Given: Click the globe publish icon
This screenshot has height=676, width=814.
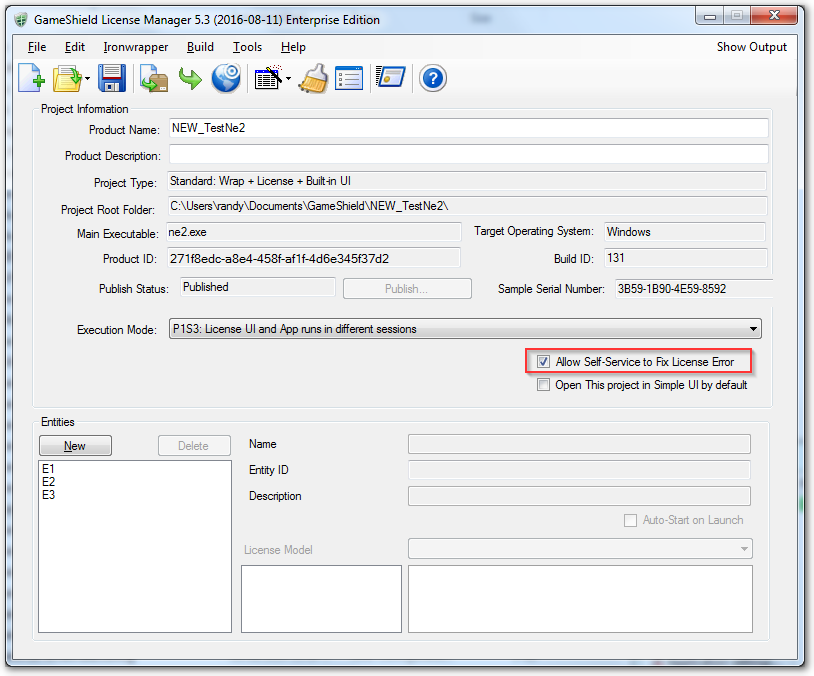Looking at the screenshot, I should [226, 78].
